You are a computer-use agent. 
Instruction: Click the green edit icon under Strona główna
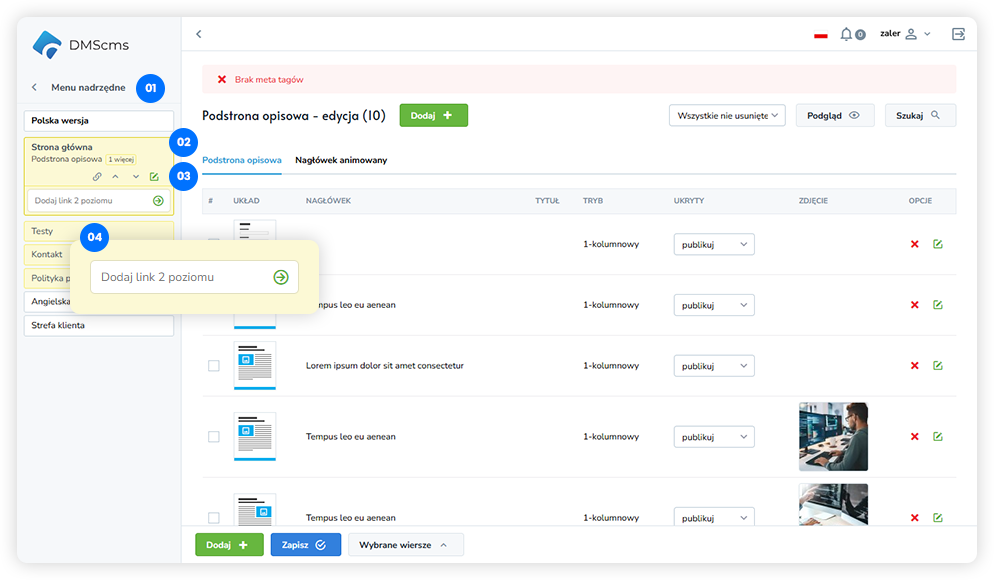(154, 177)
